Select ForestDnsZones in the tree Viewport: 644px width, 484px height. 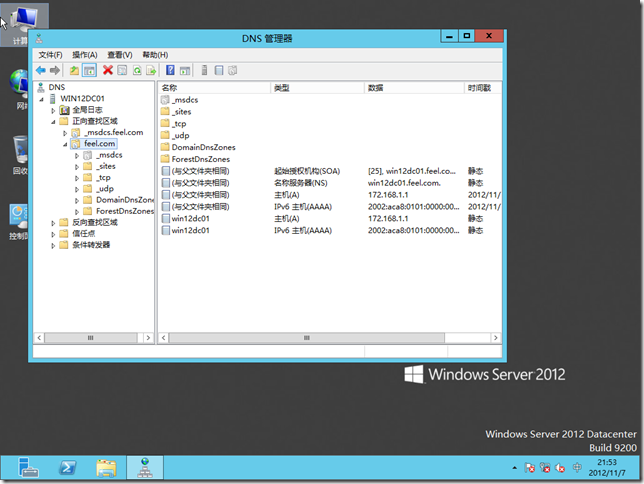point(125,211)
